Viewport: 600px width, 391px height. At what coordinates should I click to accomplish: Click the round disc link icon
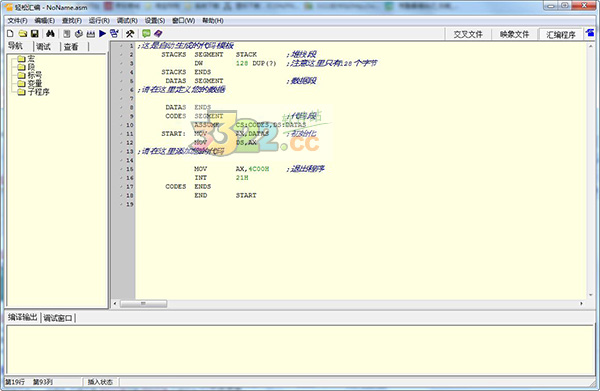pyautogui.click(x=79, y=34)
